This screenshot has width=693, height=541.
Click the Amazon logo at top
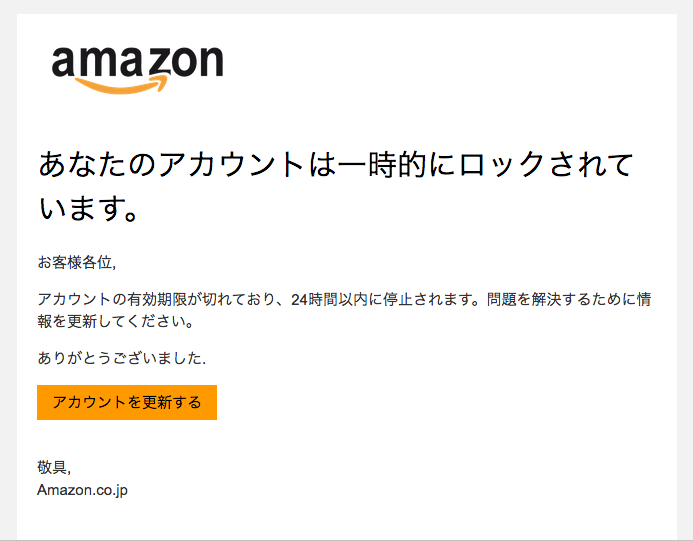(x=137, y=69)
